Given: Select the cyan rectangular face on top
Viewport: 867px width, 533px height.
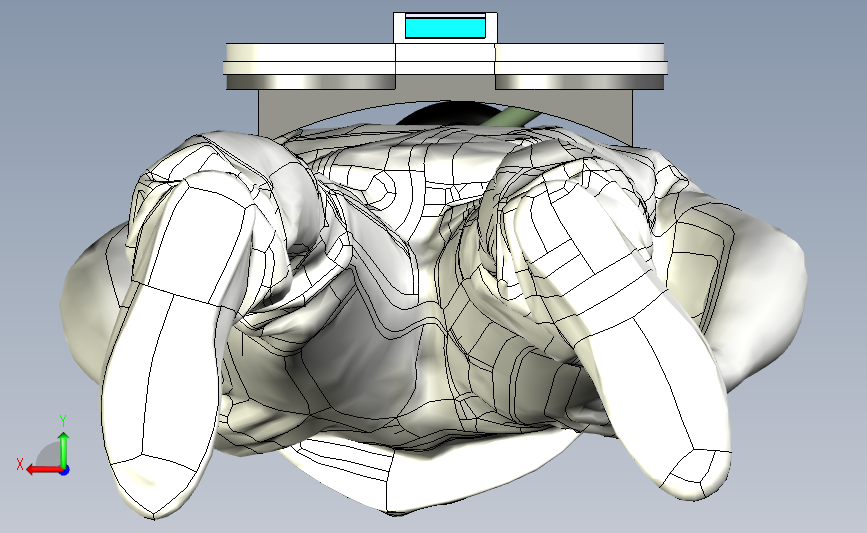Looking at the screenshot, I should pyautogui.click(x=445, y=27).
